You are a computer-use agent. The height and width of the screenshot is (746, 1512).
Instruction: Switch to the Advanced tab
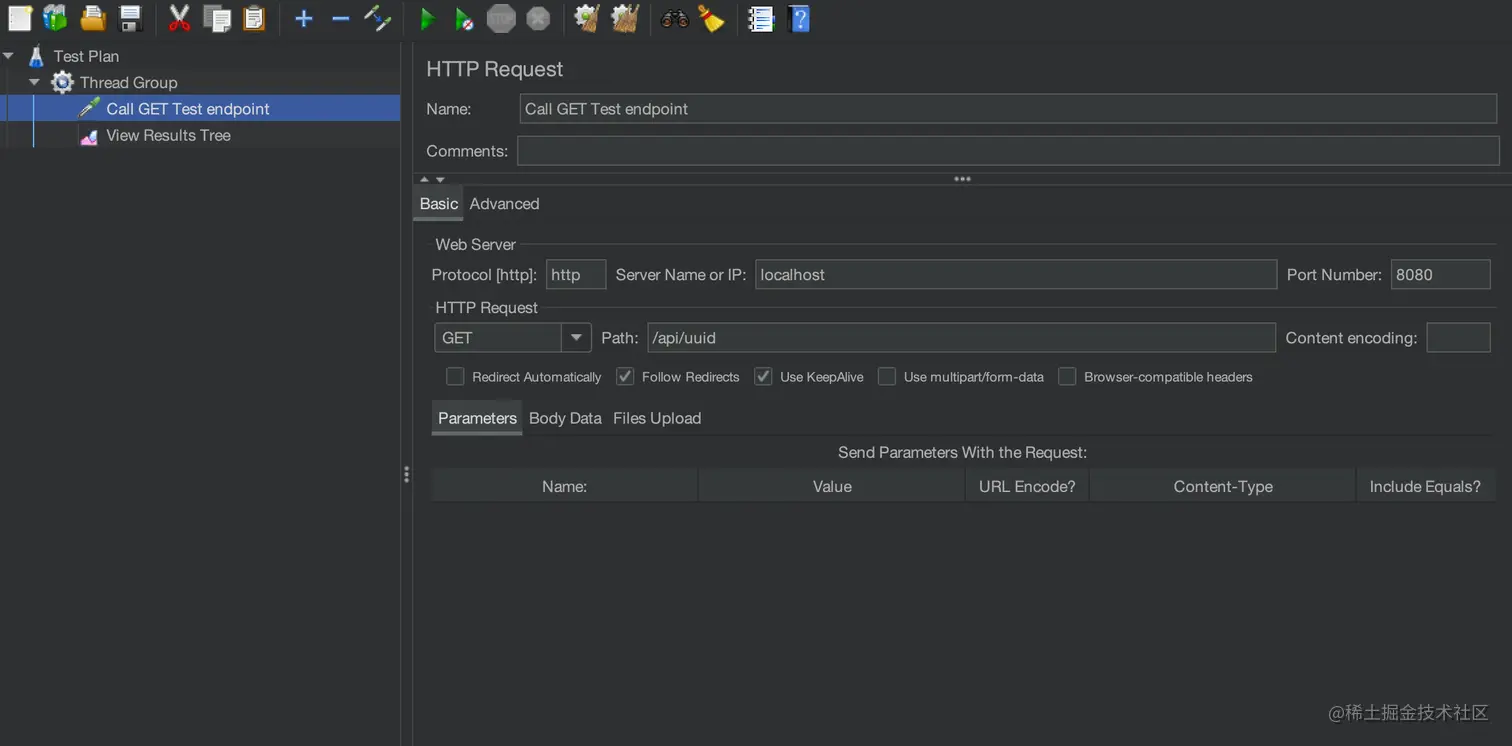pyautogui.click(x=504, y=204)
